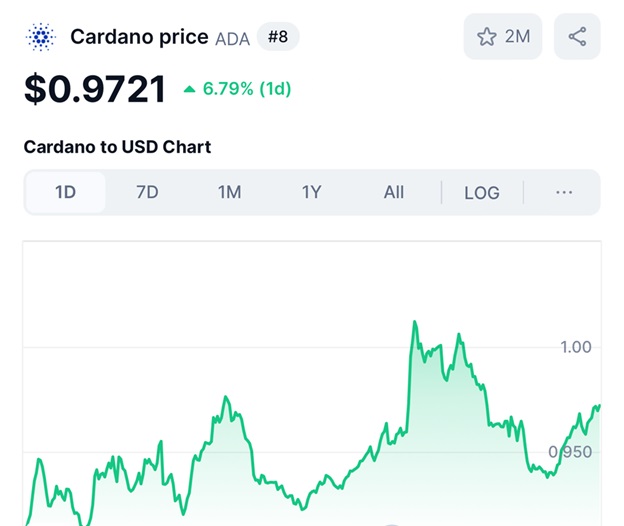
Task: Click the ADA ticker symbol
Action: pos(233,39)
